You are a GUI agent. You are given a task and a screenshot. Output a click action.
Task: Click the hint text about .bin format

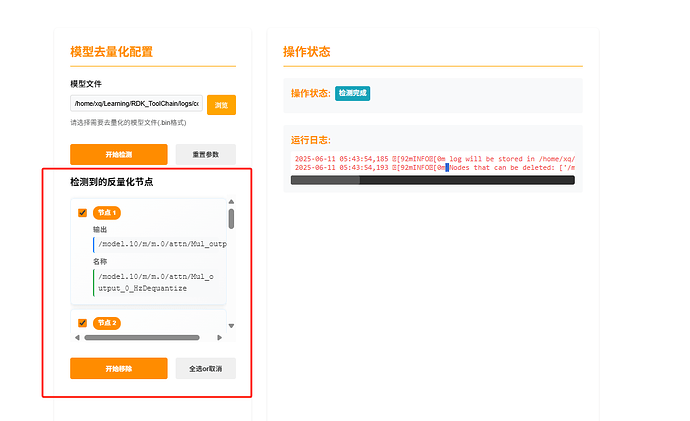pos(128,123)
